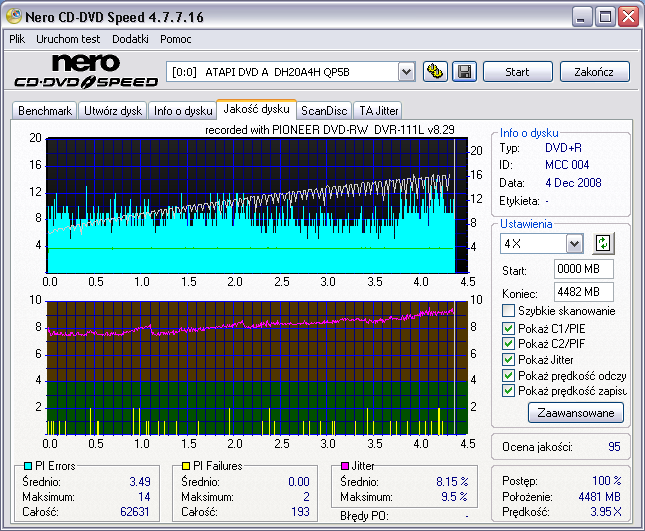Click the Nero disc icon in the title bar

coord(14,16)
